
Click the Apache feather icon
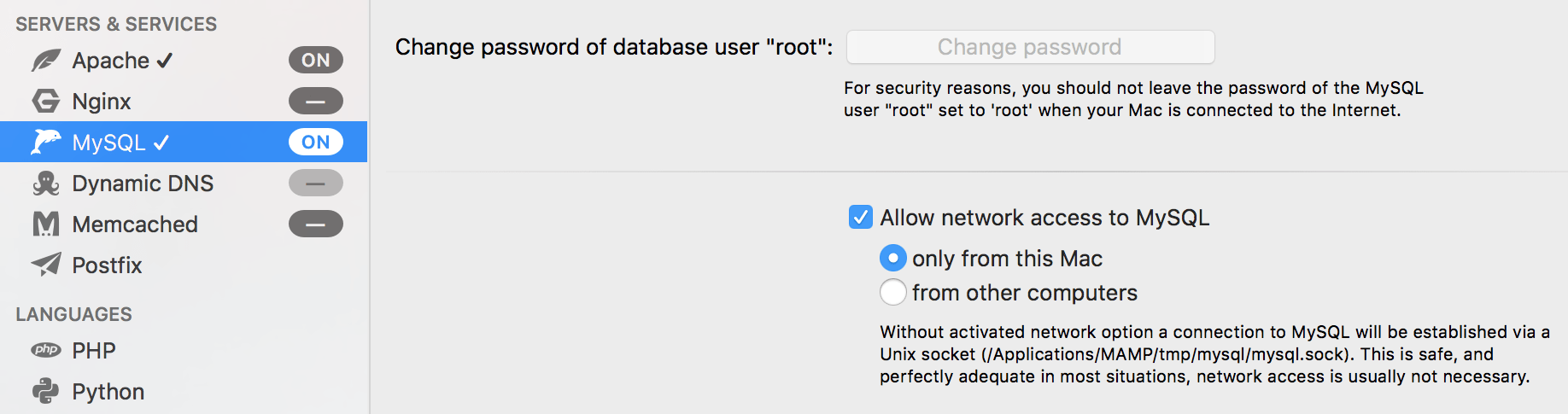pos(46,61)
